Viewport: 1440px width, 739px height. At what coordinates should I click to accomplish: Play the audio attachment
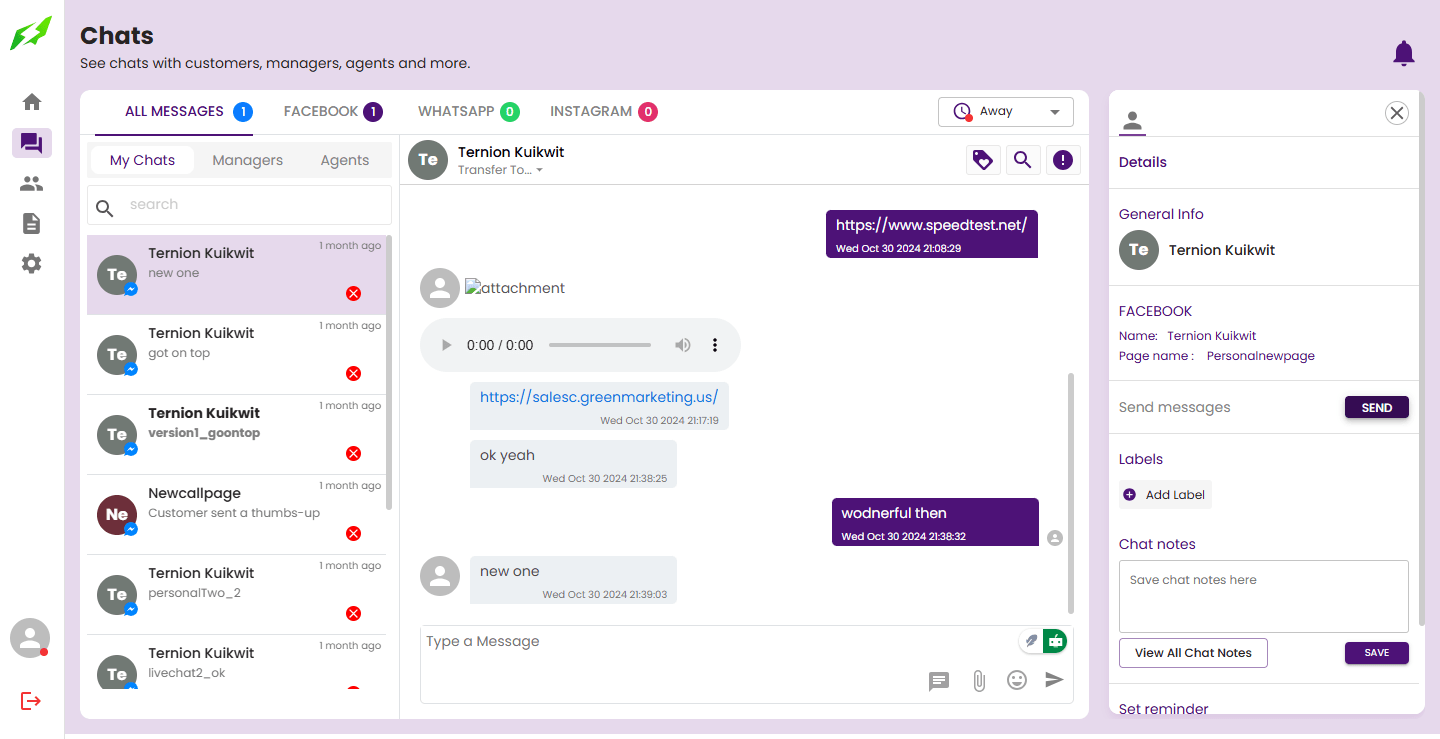point(447,345)
